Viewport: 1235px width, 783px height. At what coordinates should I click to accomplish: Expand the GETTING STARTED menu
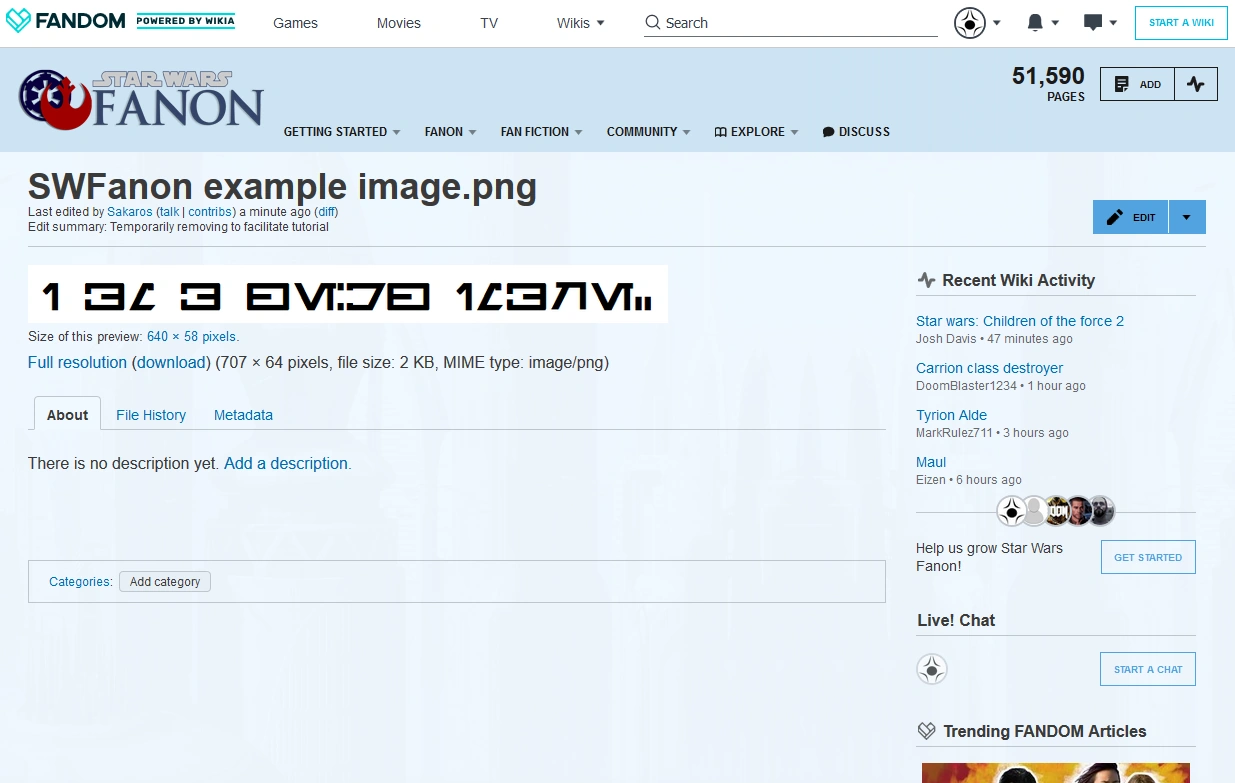[342, 131]
